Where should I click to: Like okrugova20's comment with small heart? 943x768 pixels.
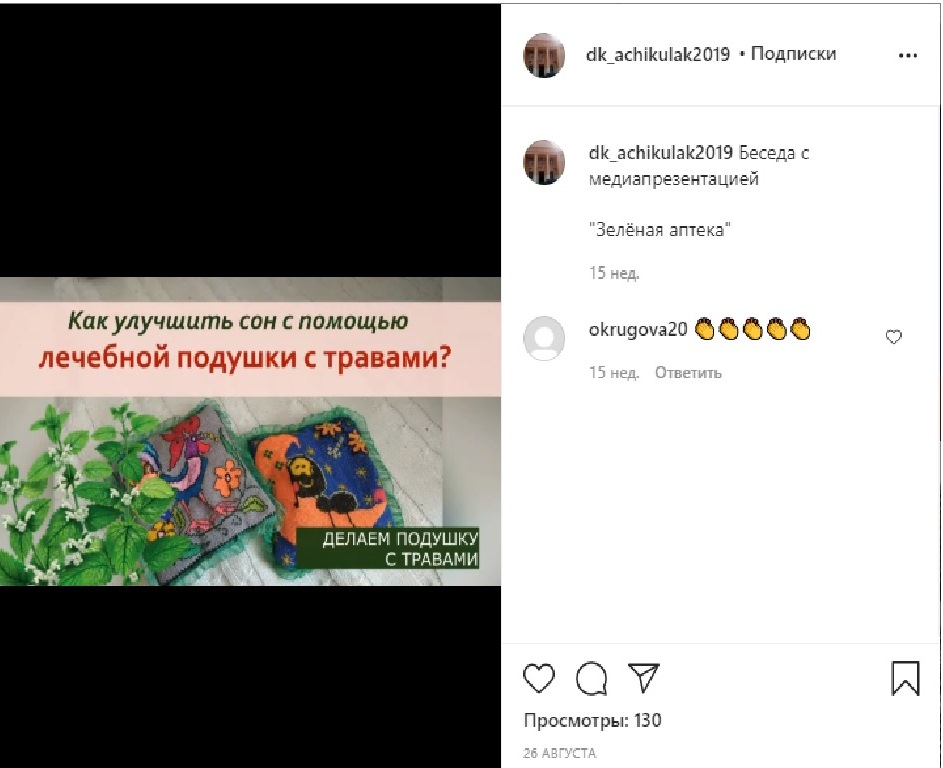click(x=894, y=337)
